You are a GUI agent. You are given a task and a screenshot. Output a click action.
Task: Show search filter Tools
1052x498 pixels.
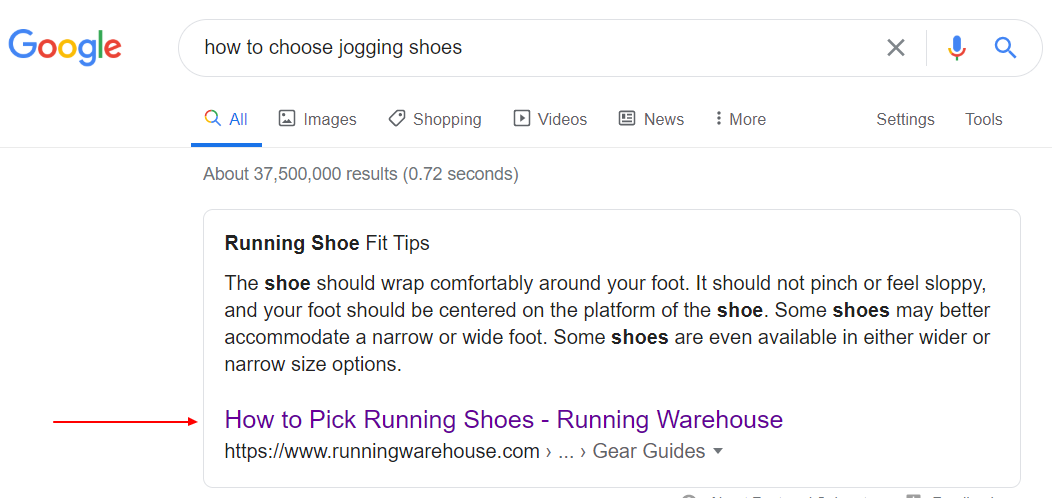[984, 119]
